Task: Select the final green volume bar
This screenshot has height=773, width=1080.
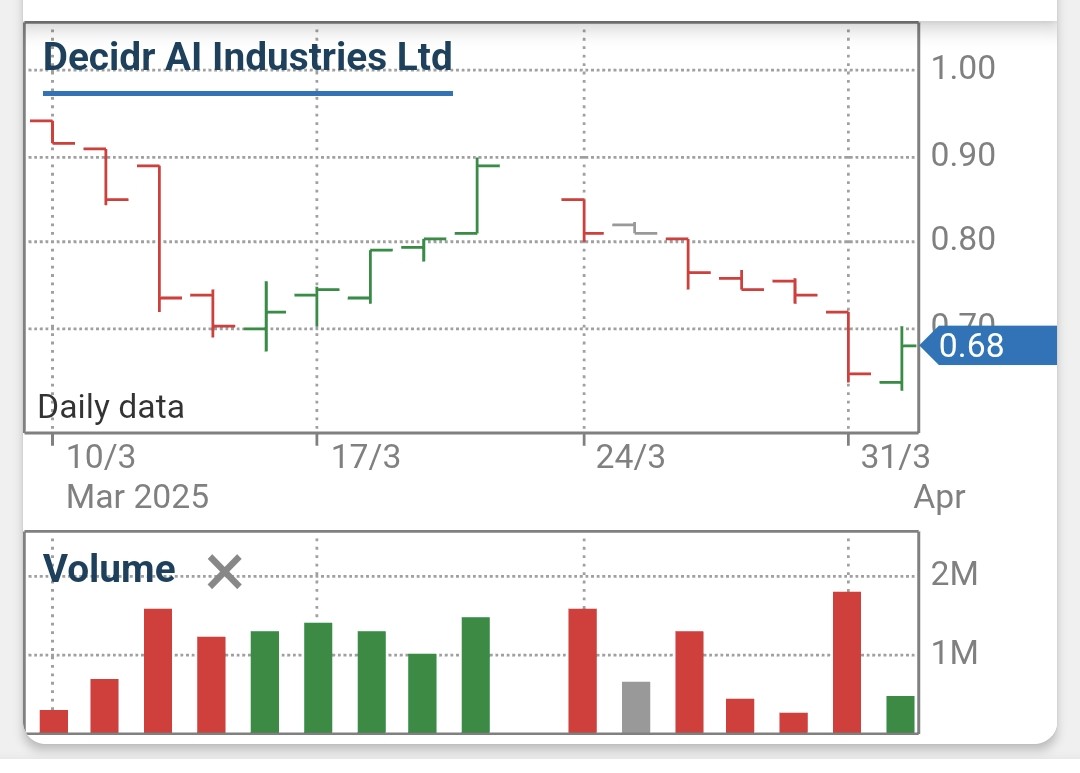Action: coord(899,715)
